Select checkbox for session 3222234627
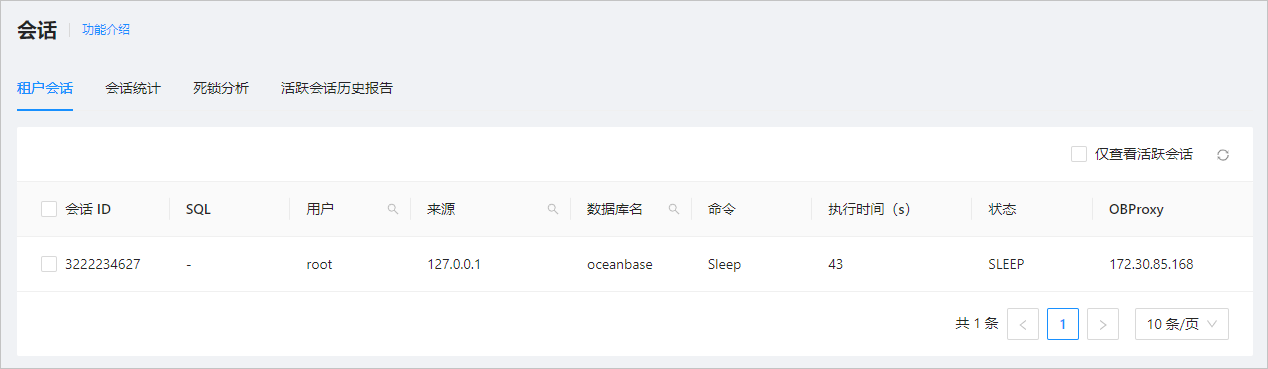The height and width of the screenshot is (369, 1268). 49,264
